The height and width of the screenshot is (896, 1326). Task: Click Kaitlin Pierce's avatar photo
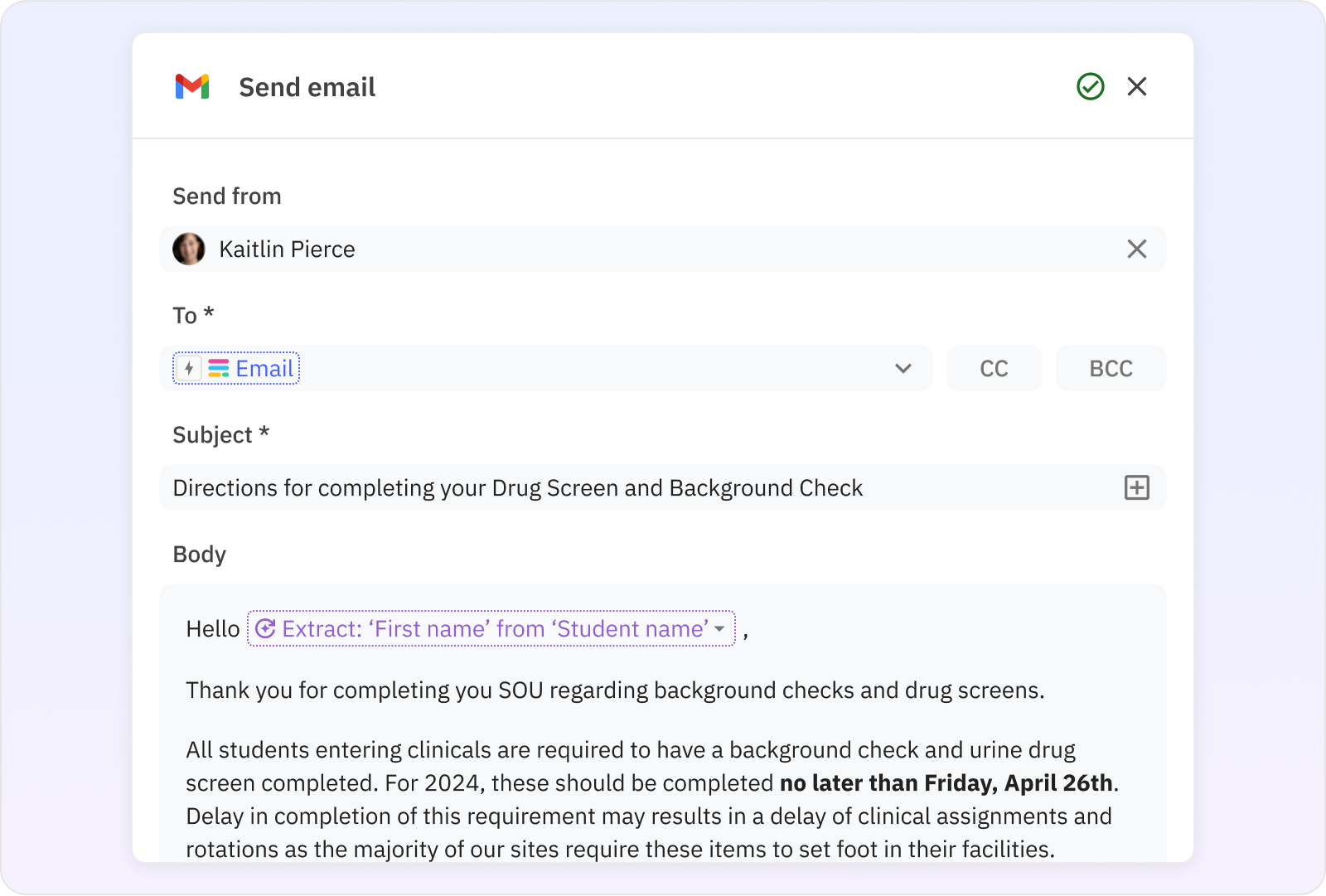tap(189, 249)
